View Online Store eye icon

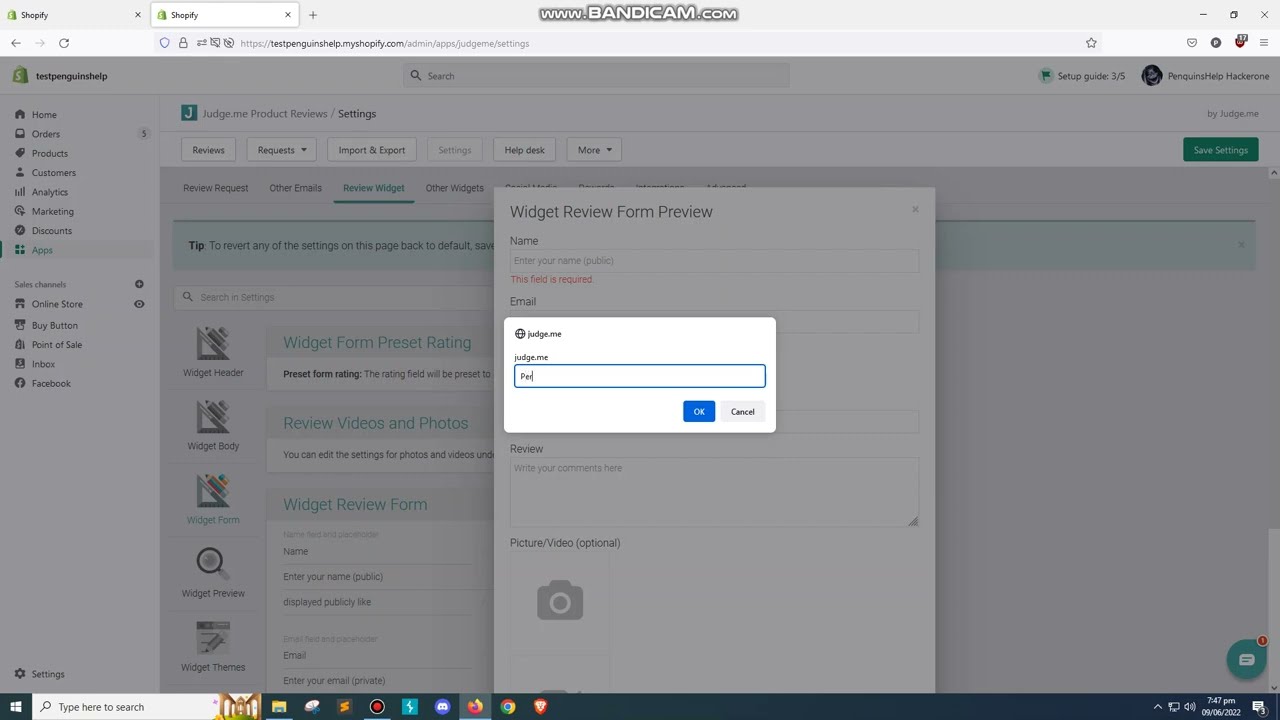tap(139, 304)
